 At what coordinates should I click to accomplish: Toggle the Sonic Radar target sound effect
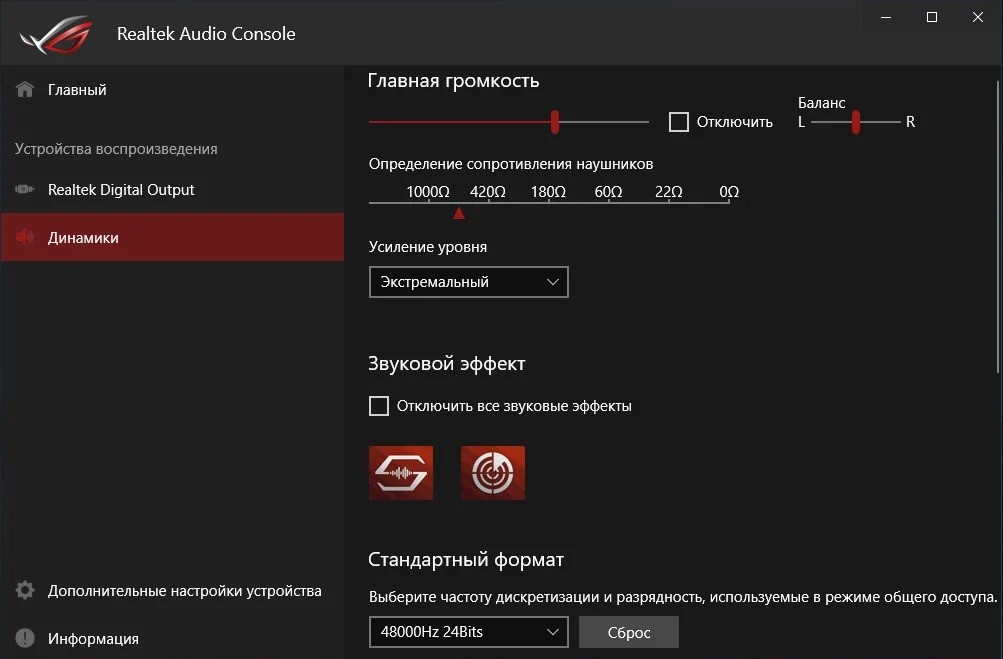(x=493, y=473)
